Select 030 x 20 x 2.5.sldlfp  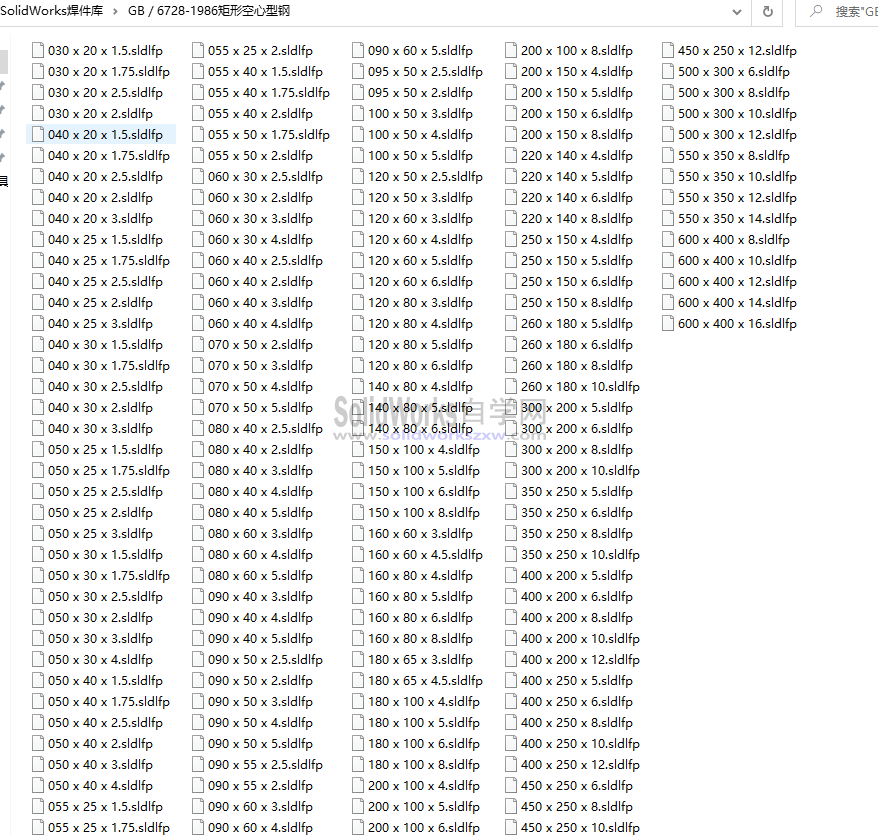pos(98,92)
